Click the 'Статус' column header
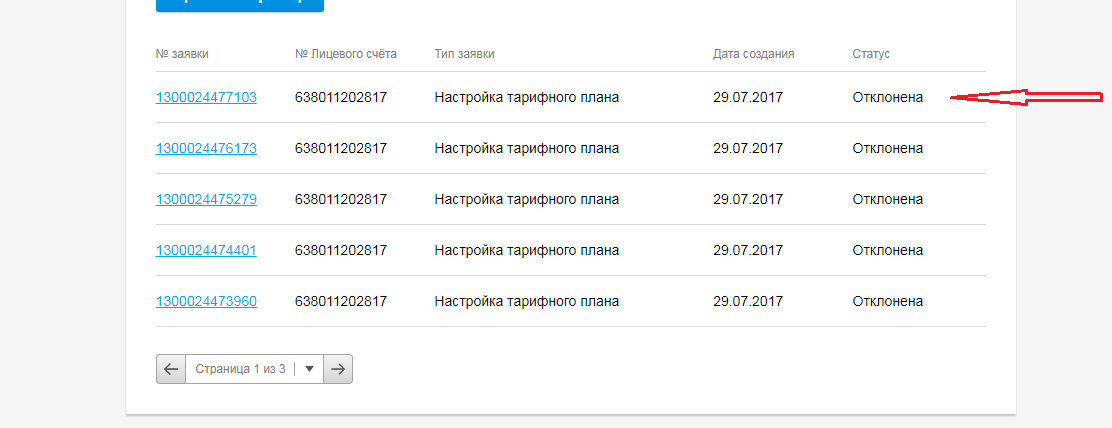1112x428 pixels. (871, 54)
